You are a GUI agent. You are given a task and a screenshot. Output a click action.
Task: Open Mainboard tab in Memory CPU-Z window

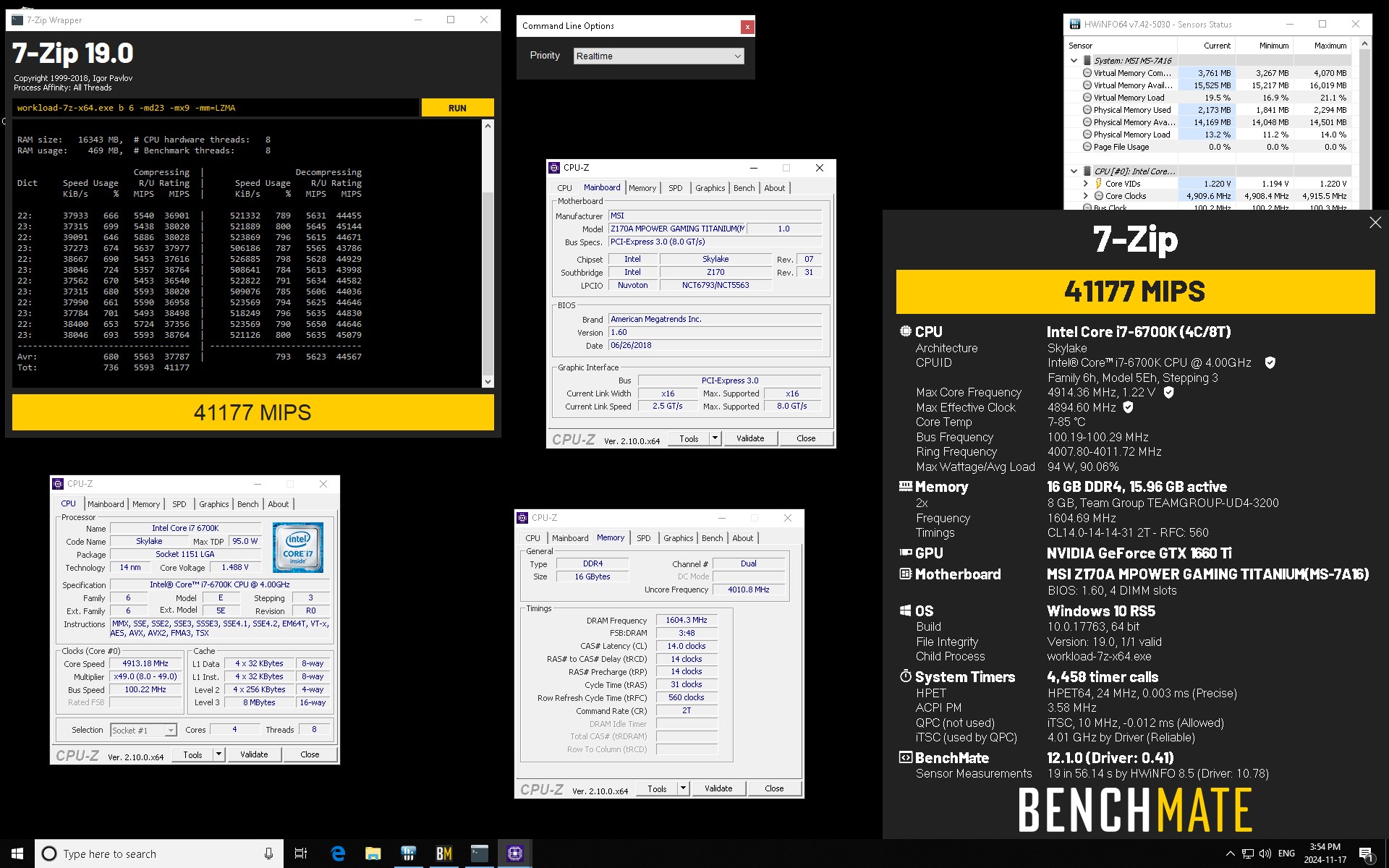pos(570,538)
